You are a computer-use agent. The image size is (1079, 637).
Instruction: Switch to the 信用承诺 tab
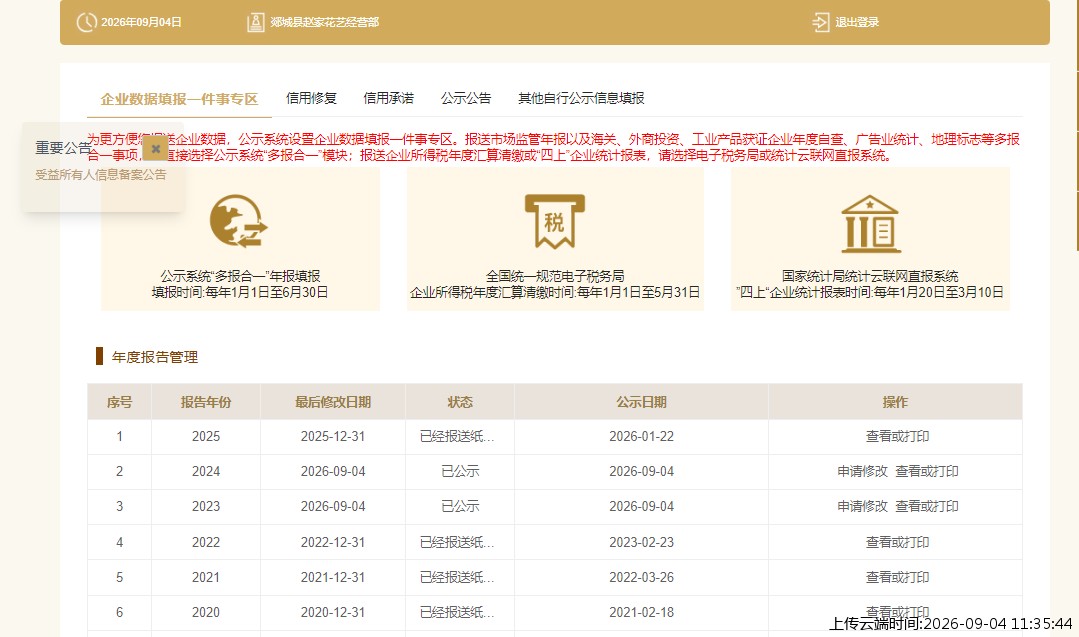coord(389,98)
